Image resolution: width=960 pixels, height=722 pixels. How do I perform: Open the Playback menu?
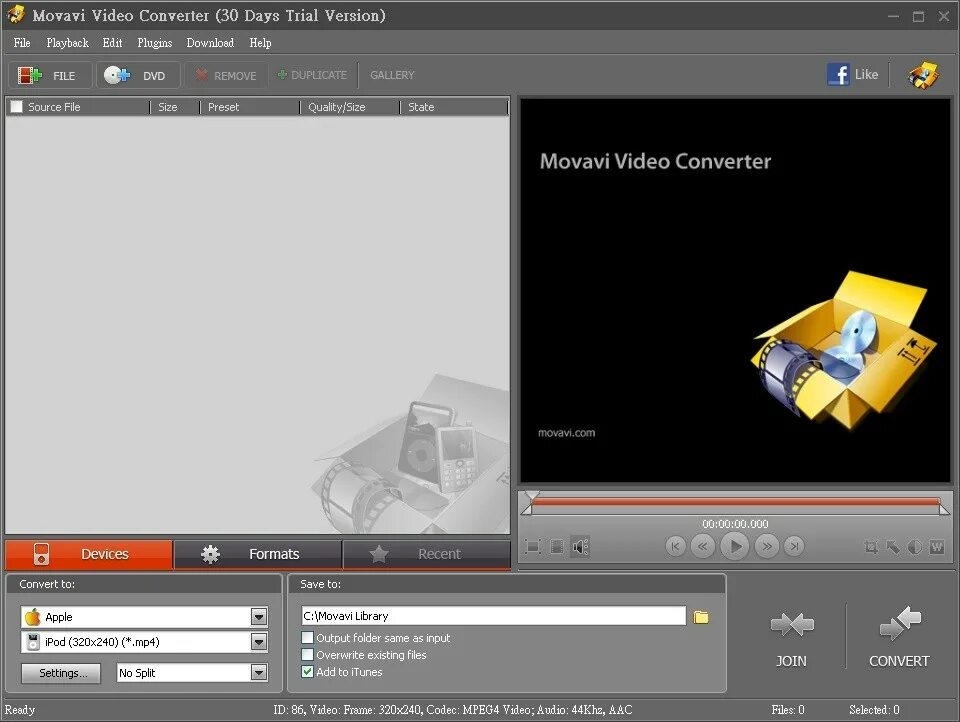tap(67, 43)
